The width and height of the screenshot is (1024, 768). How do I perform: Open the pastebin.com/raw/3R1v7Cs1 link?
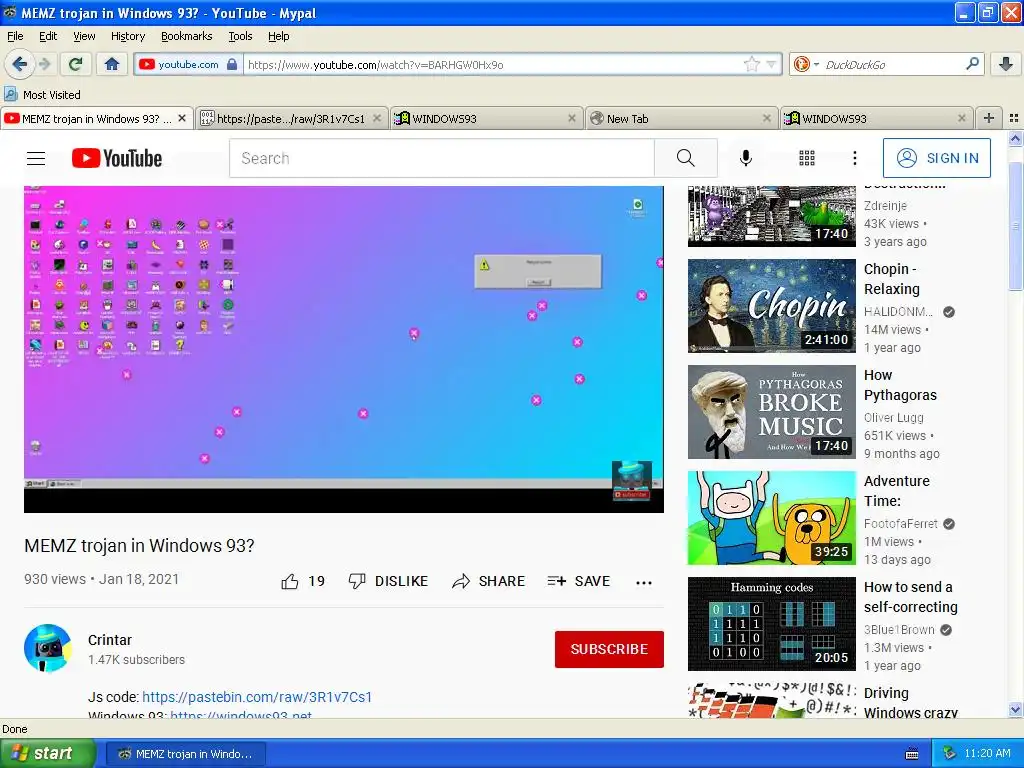tap(257, 697)
